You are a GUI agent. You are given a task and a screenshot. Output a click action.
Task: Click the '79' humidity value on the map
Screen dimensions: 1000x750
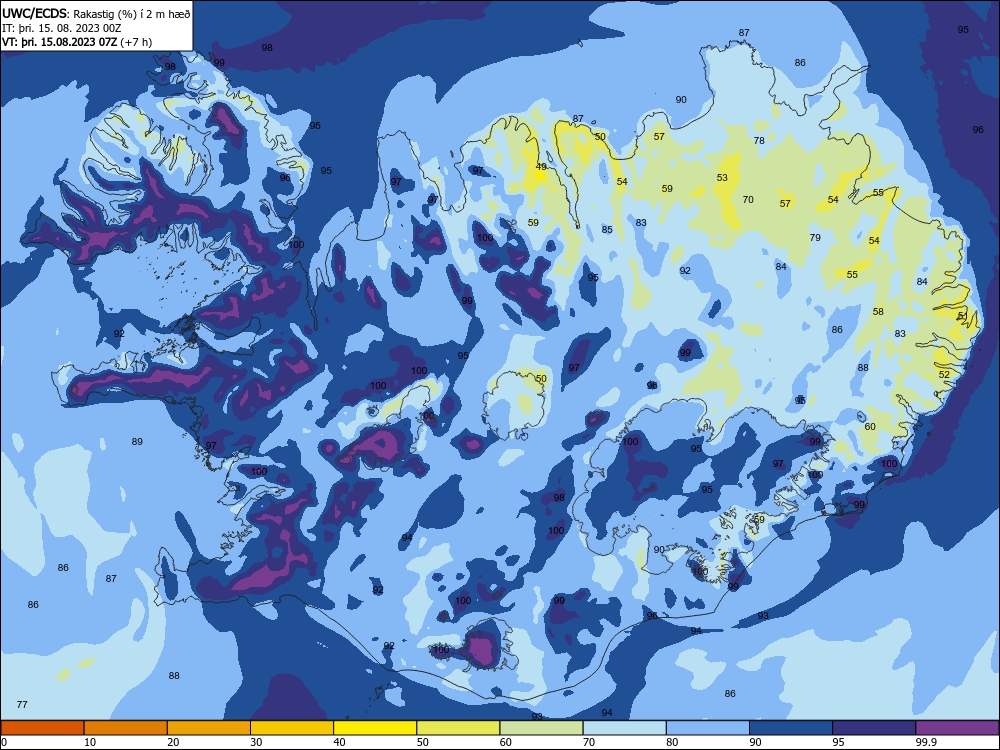[x=815, y=237]
